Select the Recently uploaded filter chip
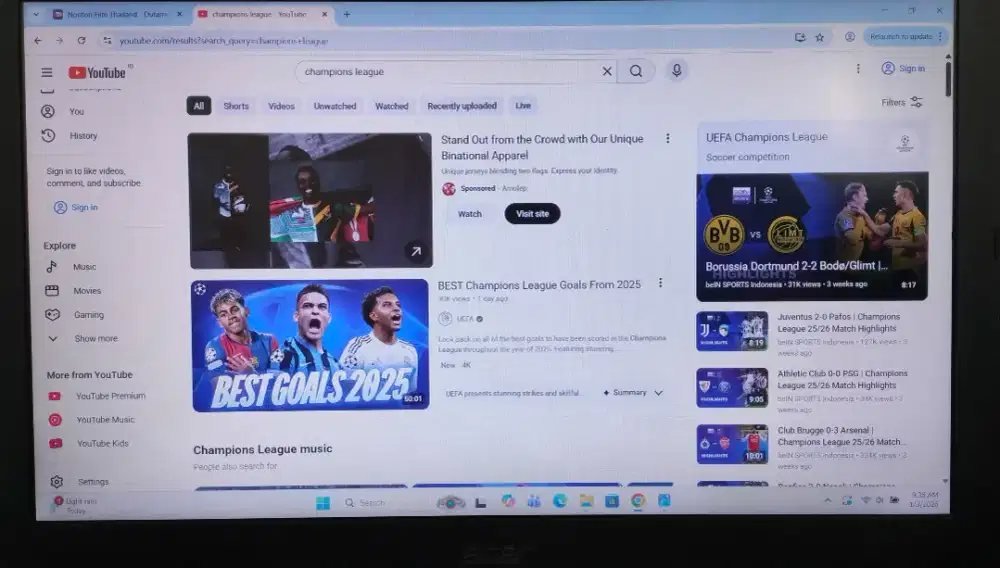The height and width of the screenshot is (568, 1000). tap(462, 106)
